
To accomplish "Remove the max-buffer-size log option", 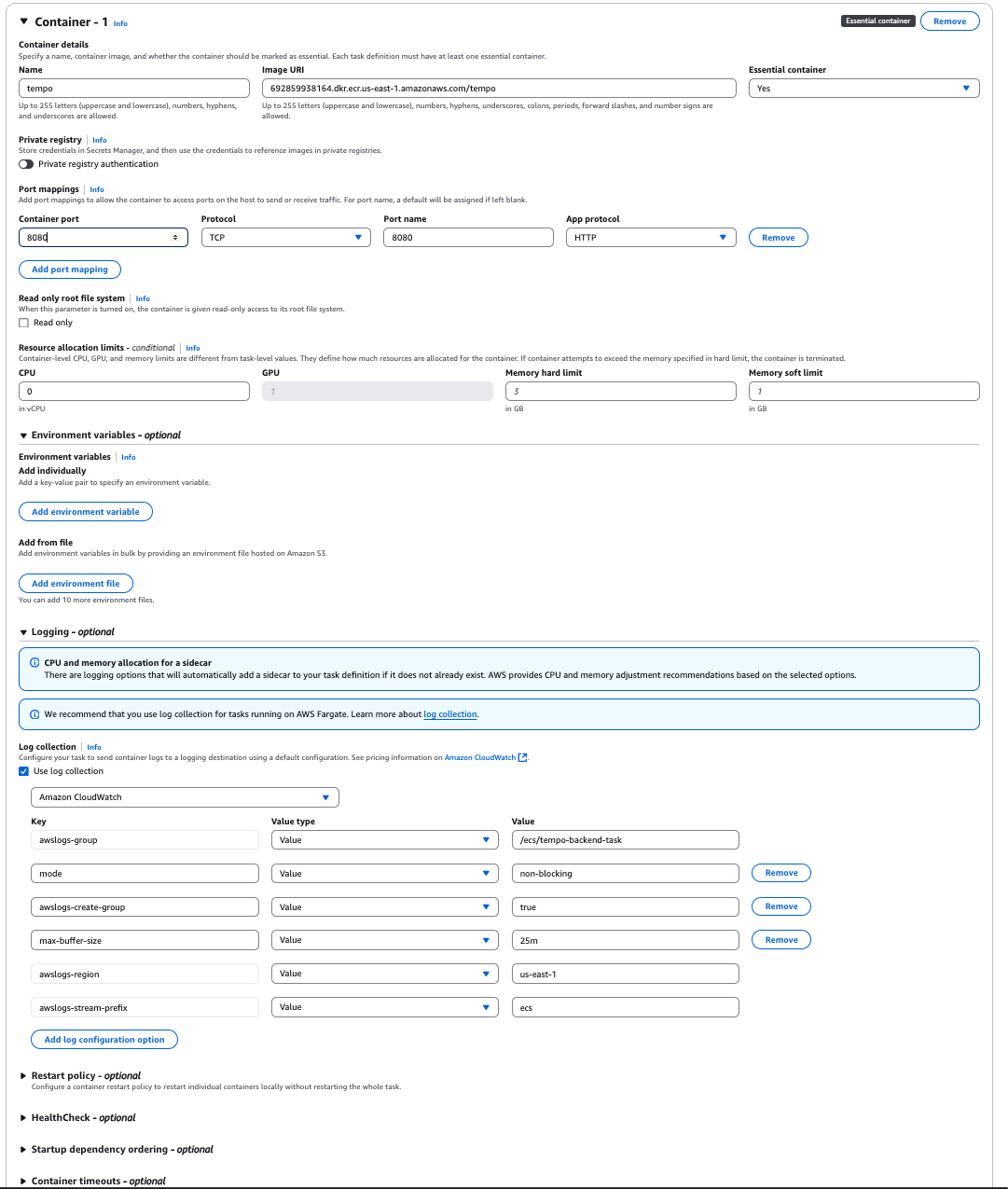I will coord(781,940).
